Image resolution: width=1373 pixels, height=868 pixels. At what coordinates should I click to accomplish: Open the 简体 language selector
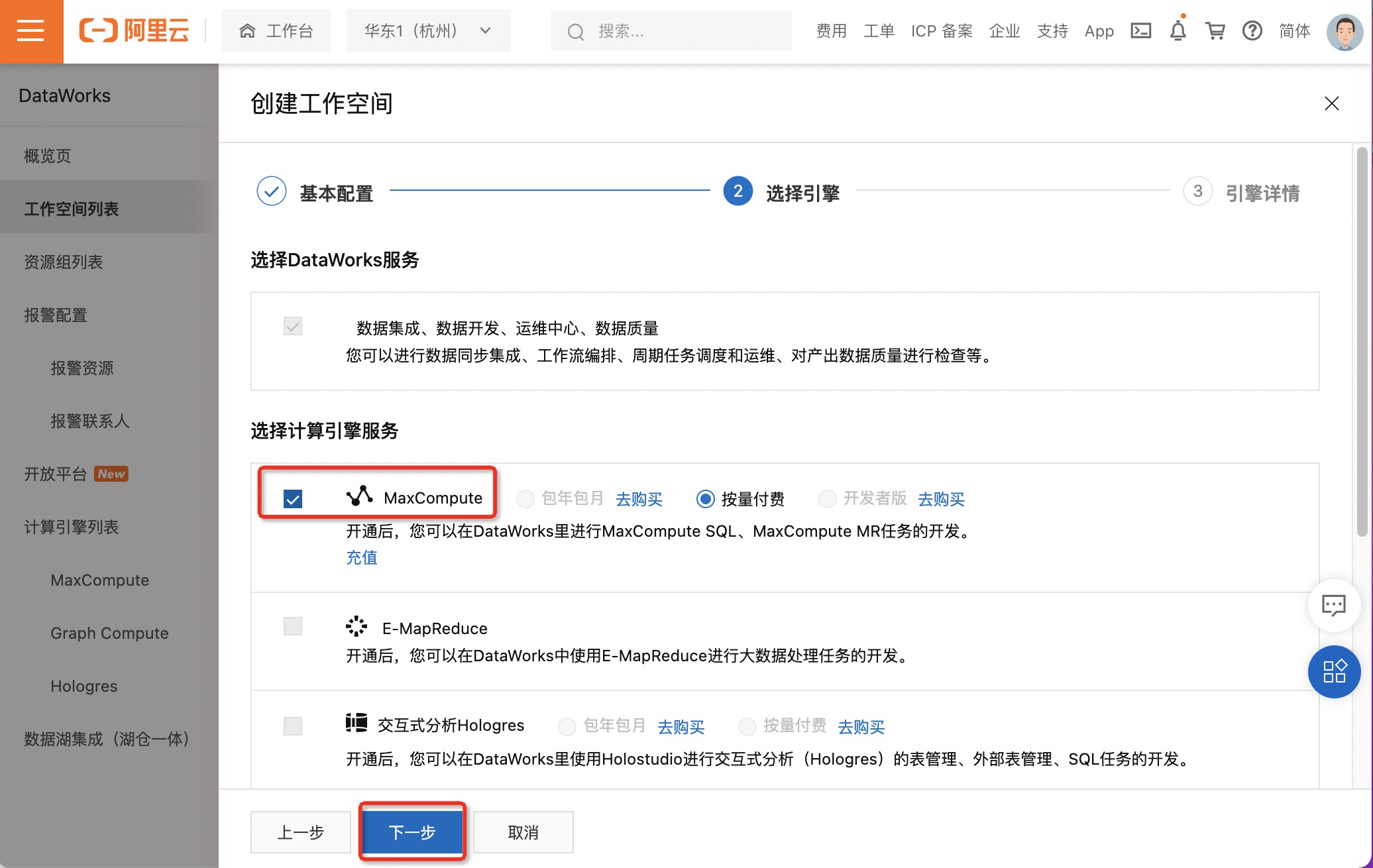1294,31
